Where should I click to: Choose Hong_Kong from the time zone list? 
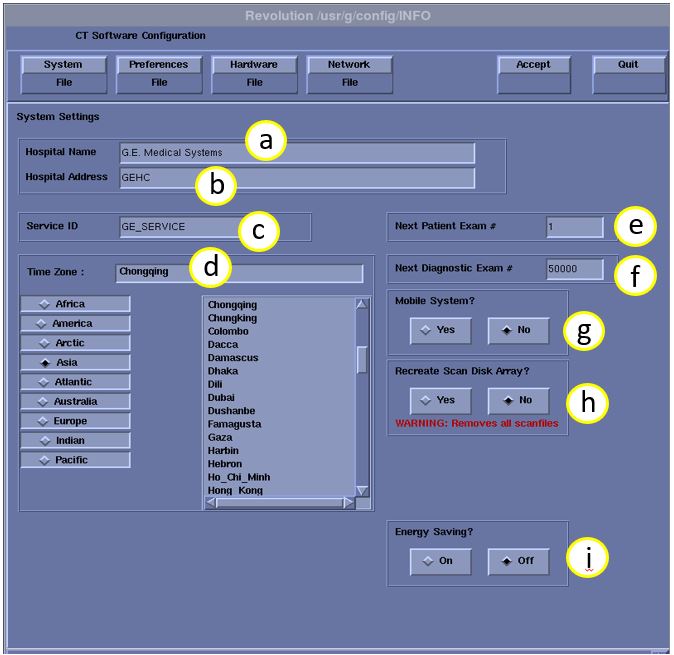pos(235,491)
